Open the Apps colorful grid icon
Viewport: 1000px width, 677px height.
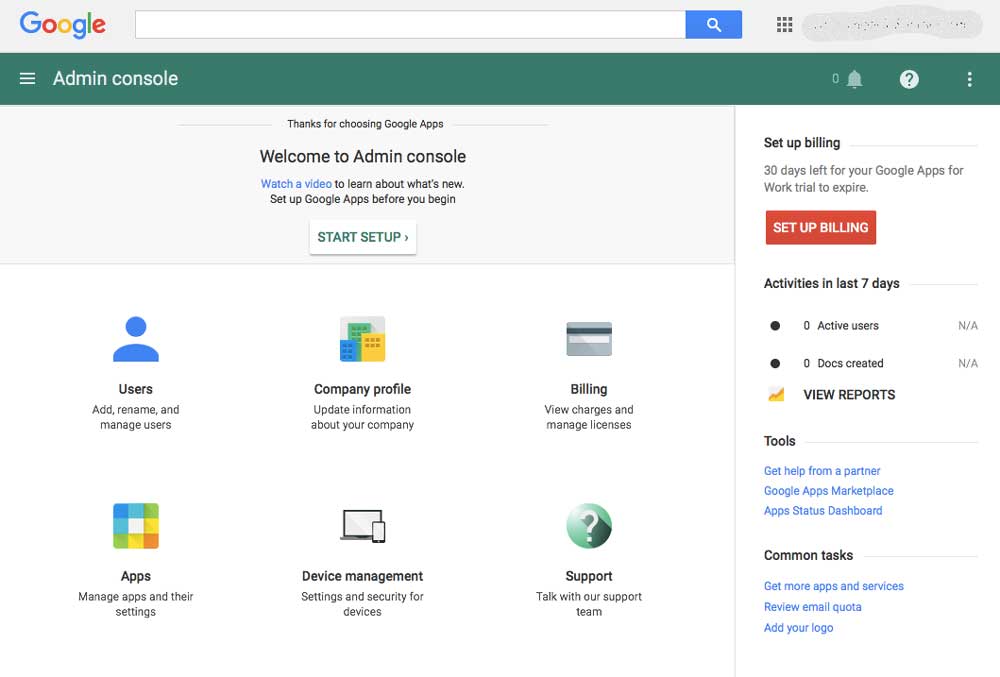[x=136, y=526]
